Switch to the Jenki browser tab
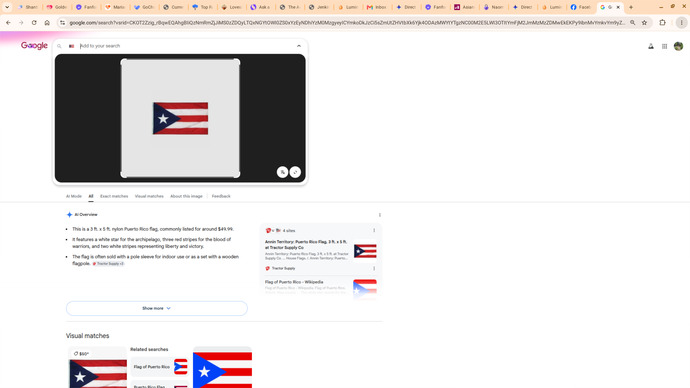690x388 pixels. point(319,7)
